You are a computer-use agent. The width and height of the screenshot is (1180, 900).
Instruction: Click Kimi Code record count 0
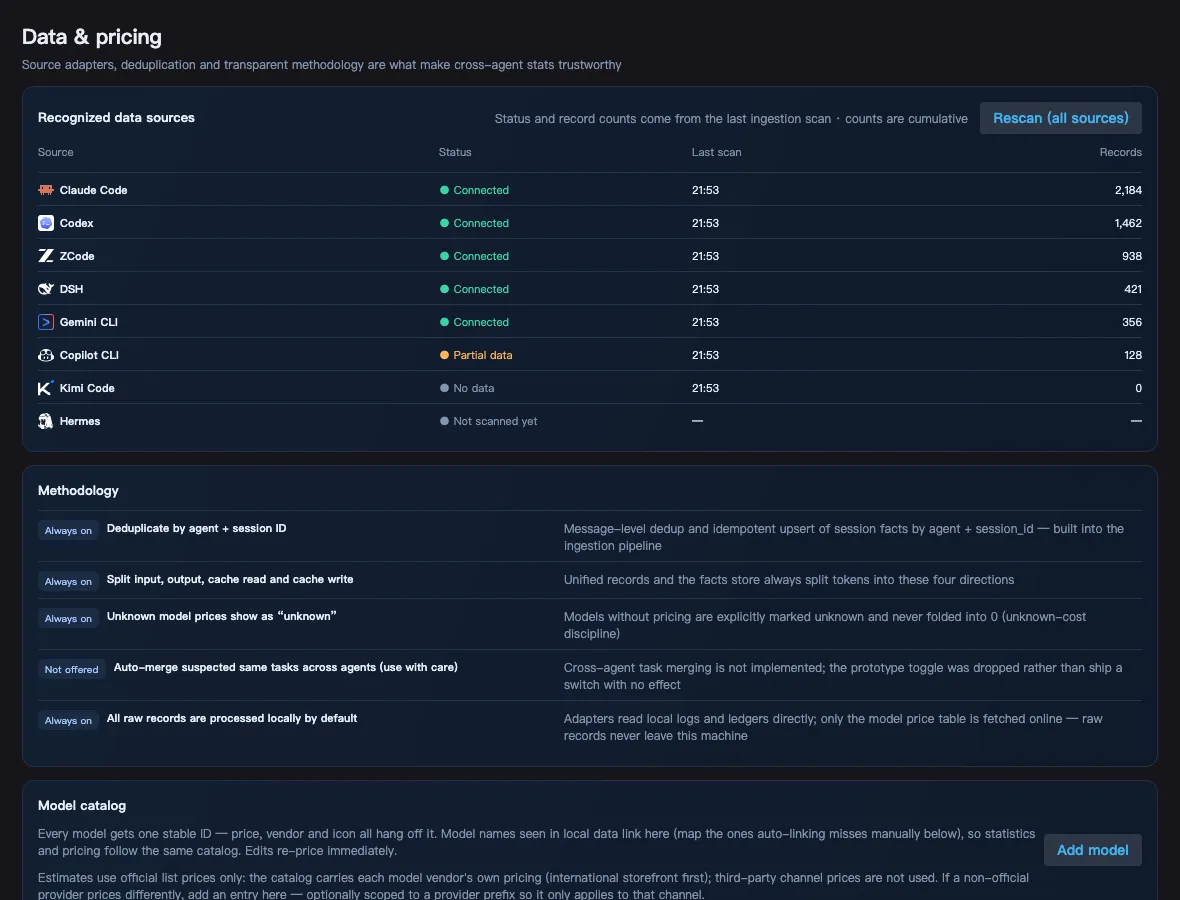(x=1139, y=388)
